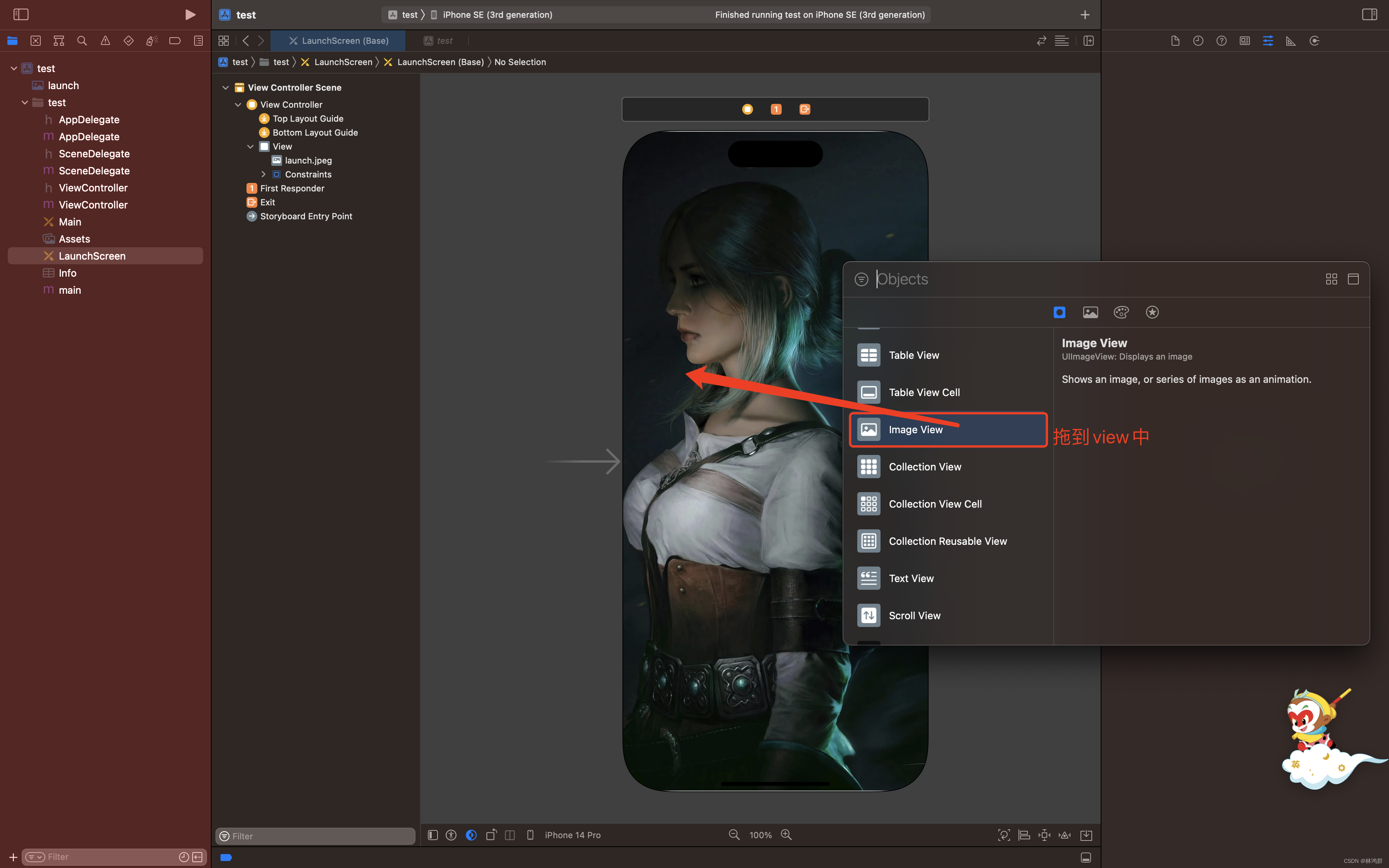Screen dimensions: 1389x868
Task: Go back in editor history
Action: (x=246, y=41)
